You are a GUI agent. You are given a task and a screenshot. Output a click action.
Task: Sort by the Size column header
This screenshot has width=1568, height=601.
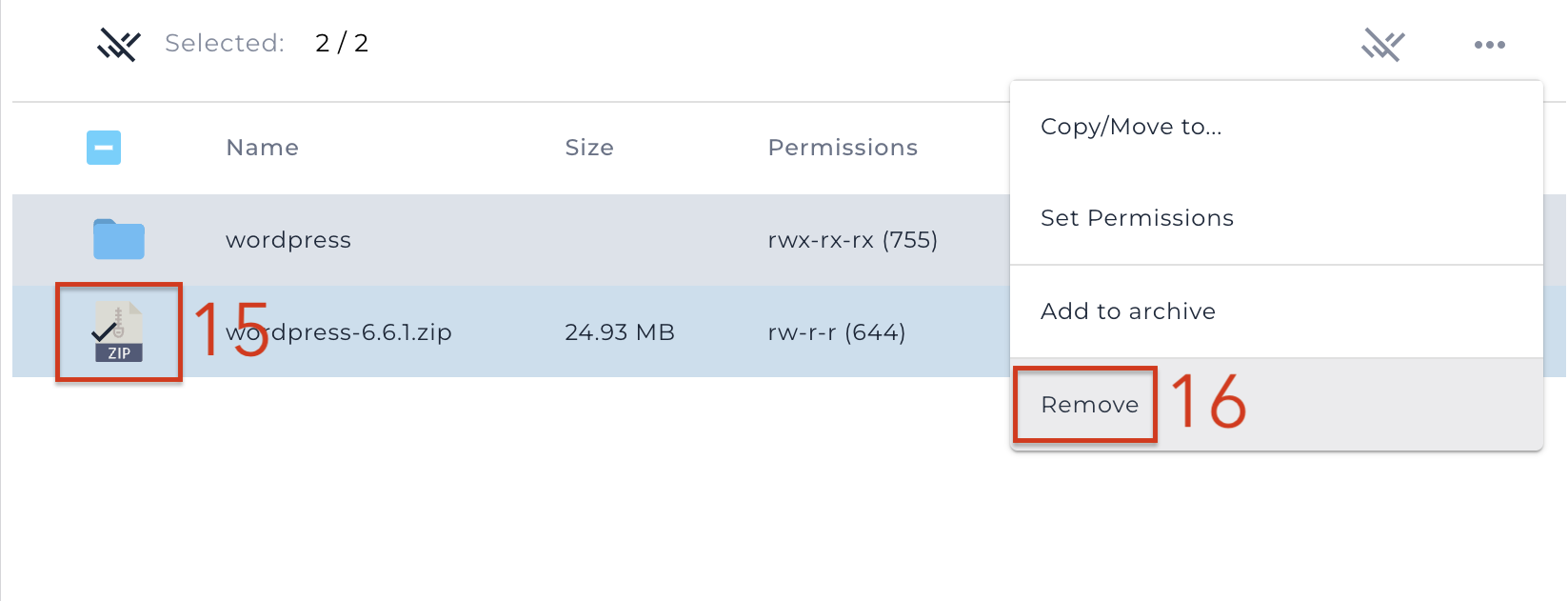tap(589, 148)
